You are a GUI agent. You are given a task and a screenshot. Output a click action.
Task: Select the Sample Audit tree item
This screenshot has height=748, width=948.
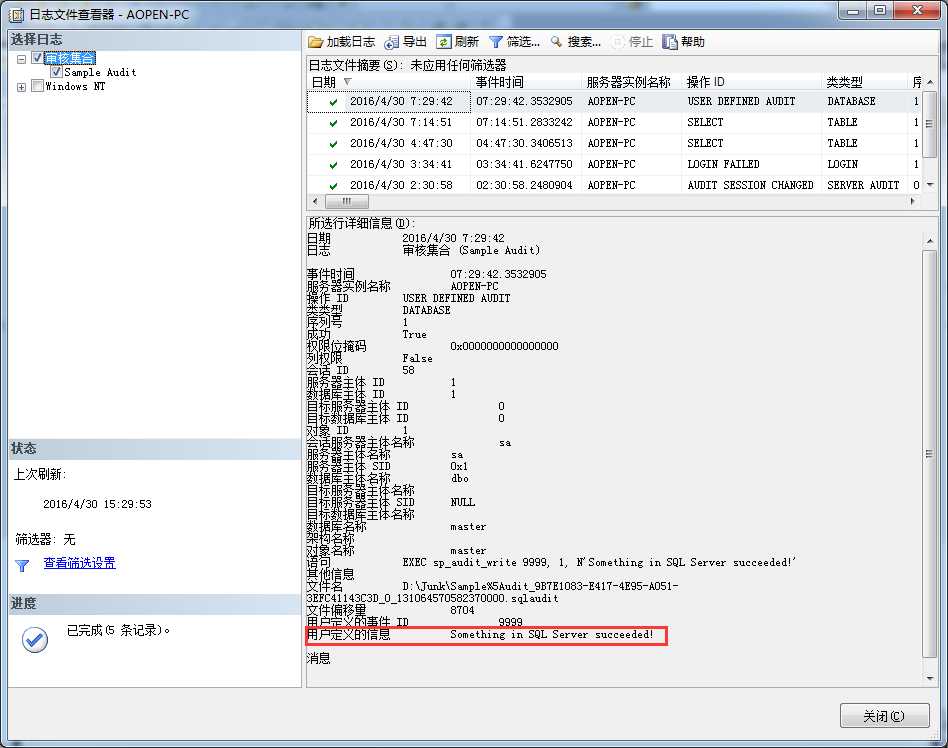coord(100,72)
